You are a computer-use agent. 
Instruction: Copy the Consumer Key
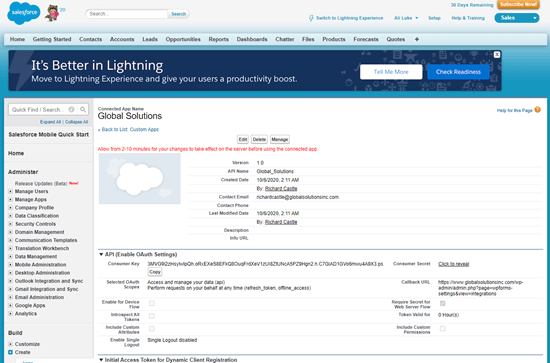coord(155,272)
